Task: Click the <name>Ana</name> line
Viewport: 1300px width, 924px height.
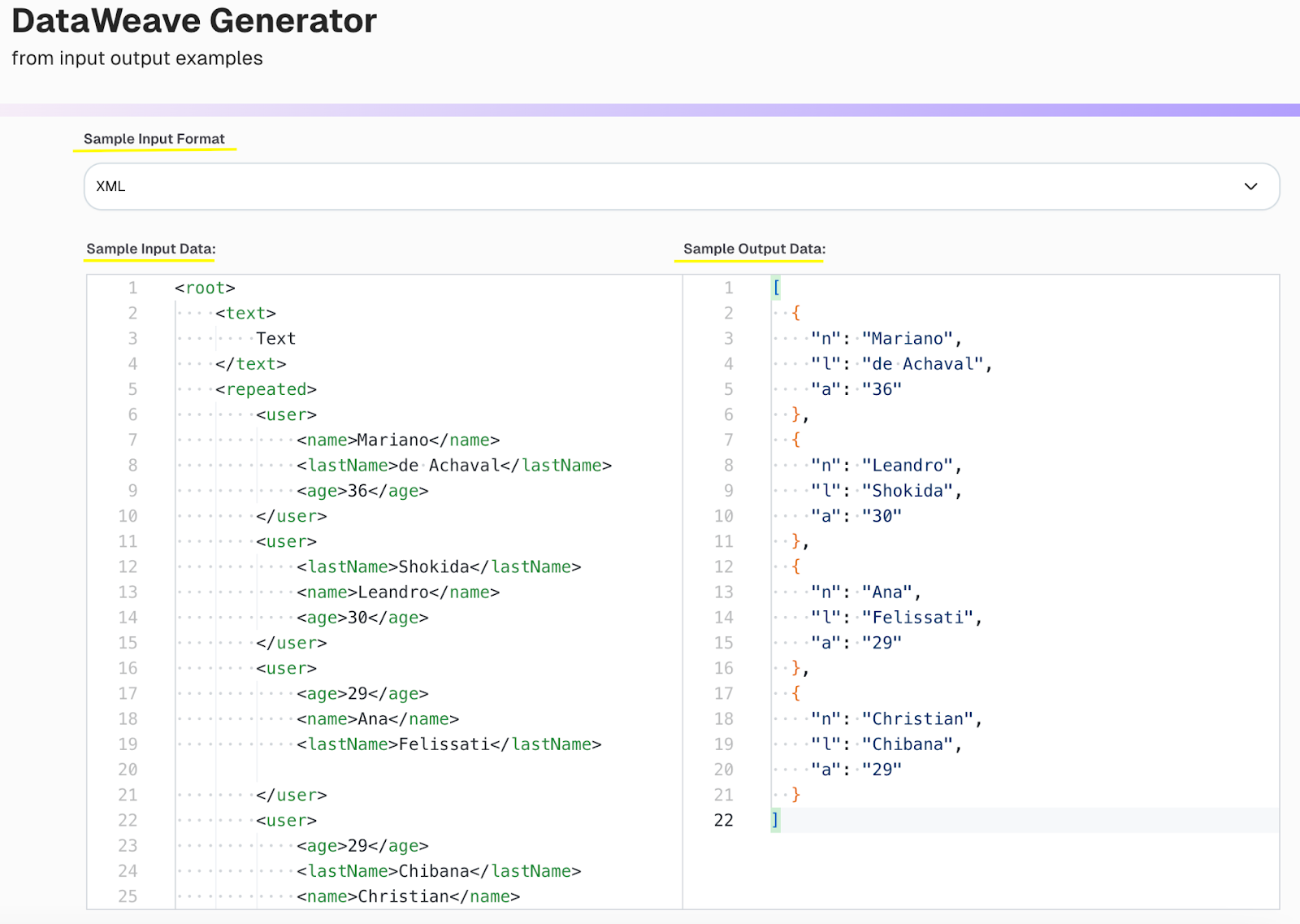Action: (378, 718)
